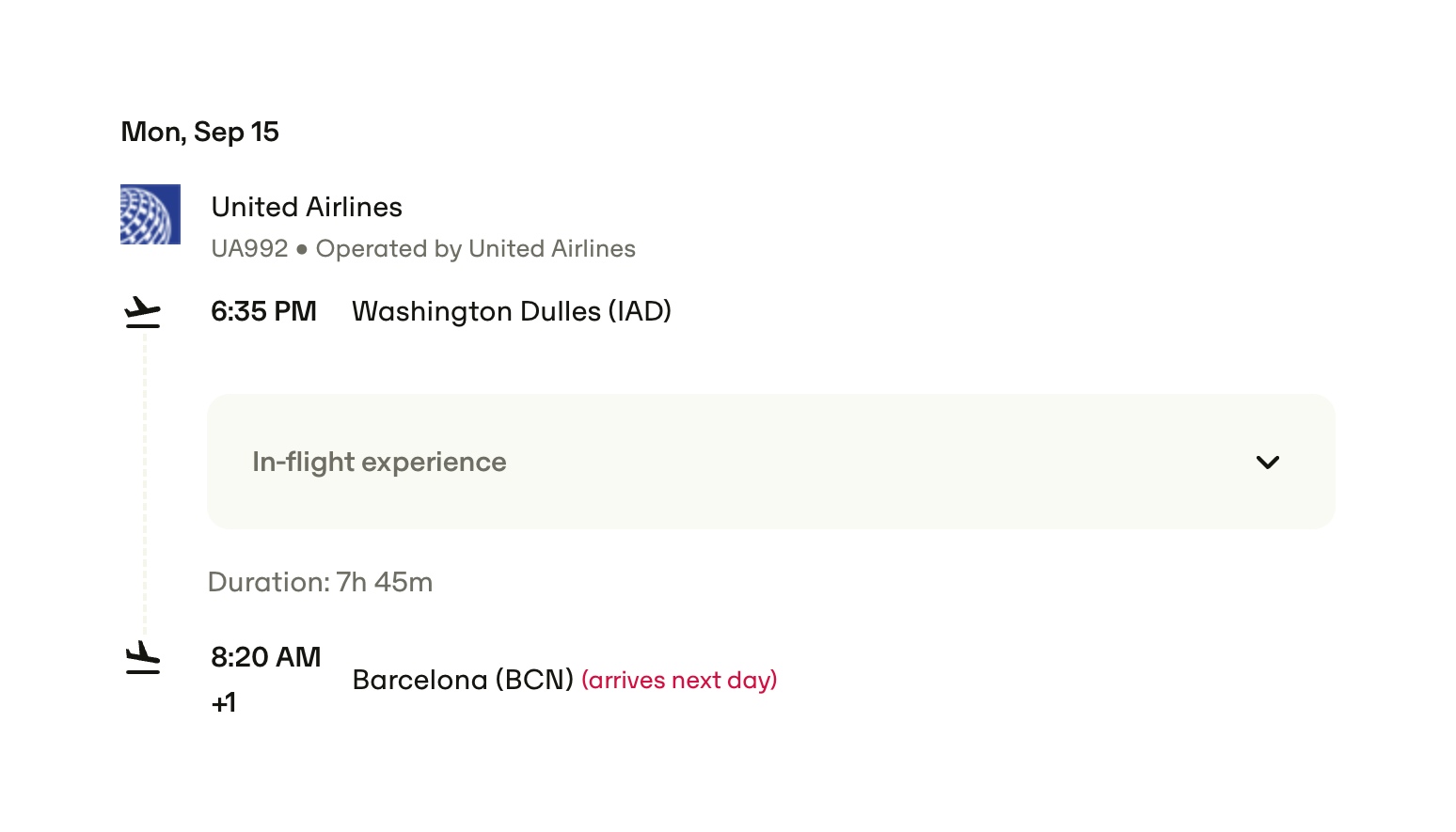
Task: Click the bullet separator after UA992
Action: point(302,249)
